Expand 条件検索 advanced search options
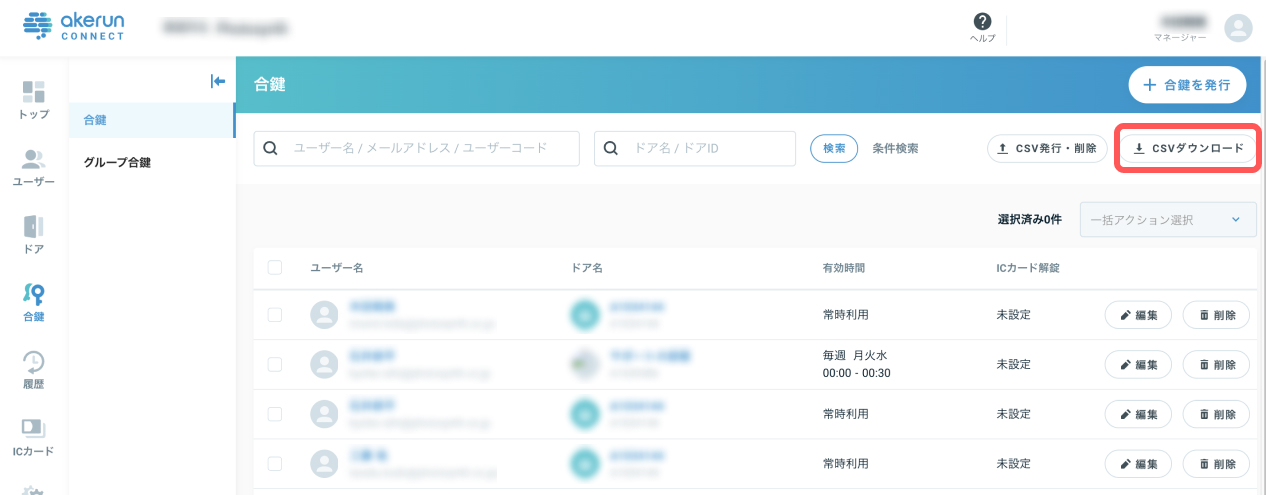The height and width of the screenshot is (495, 1266). (895, 148)
